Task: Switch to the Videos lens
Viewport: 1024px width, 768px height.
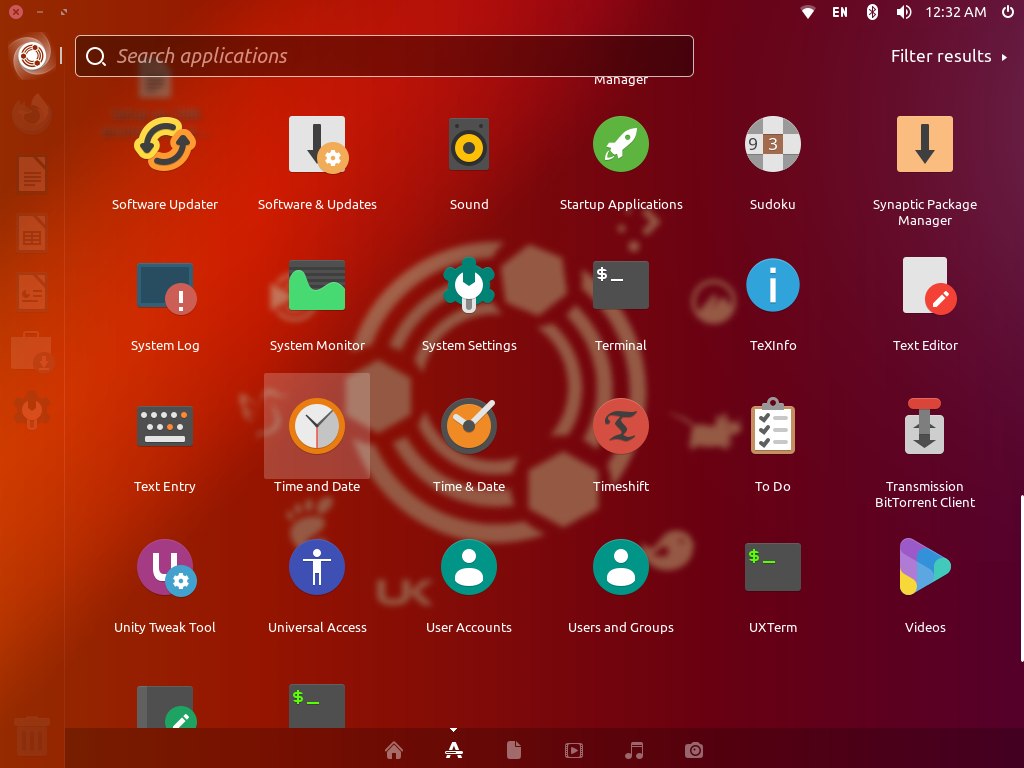Action: pos(574,750)
